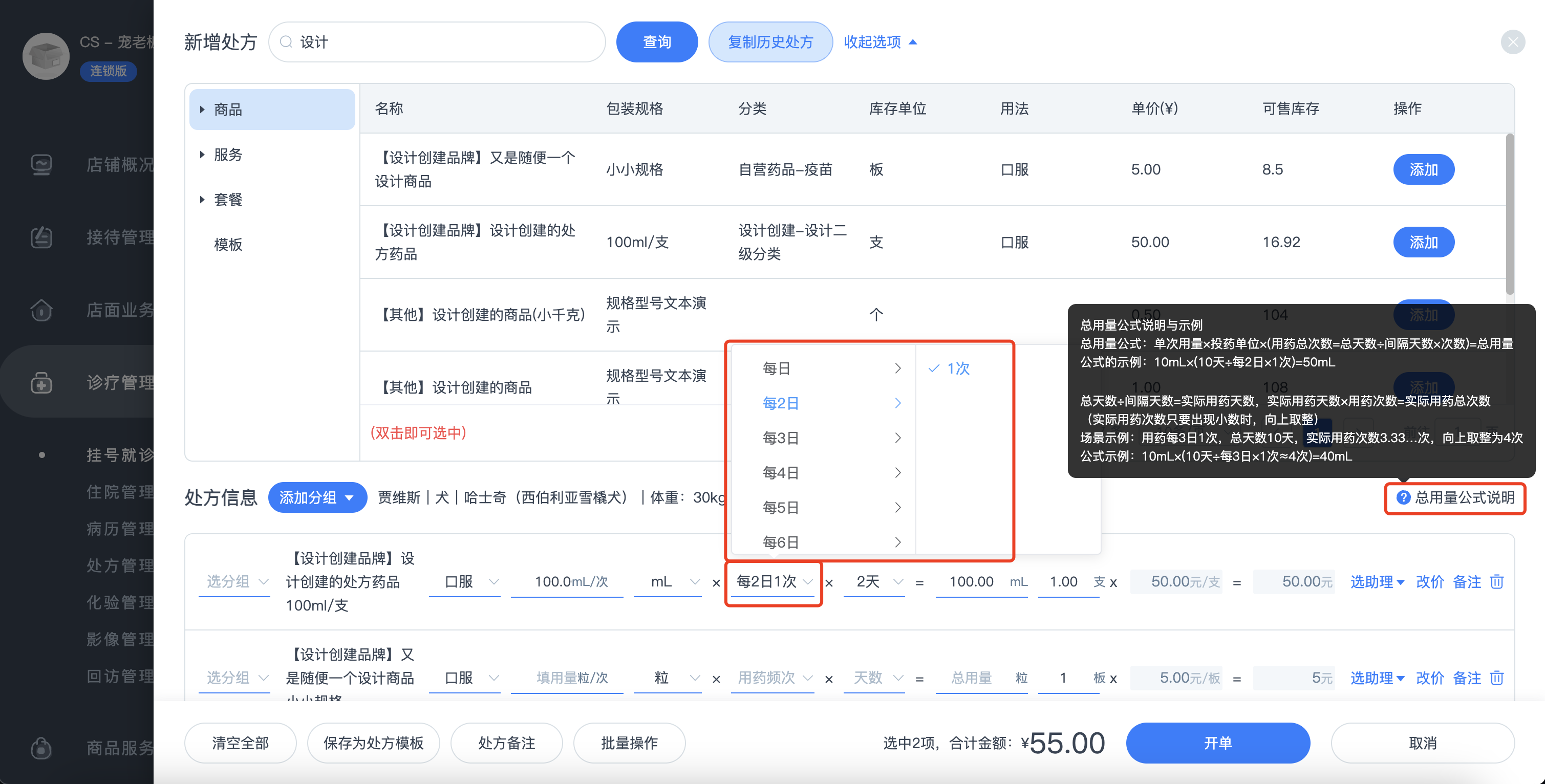Click the store avatar image
1545x784 pixels.
pyautogui.click(x=46, y=56)
